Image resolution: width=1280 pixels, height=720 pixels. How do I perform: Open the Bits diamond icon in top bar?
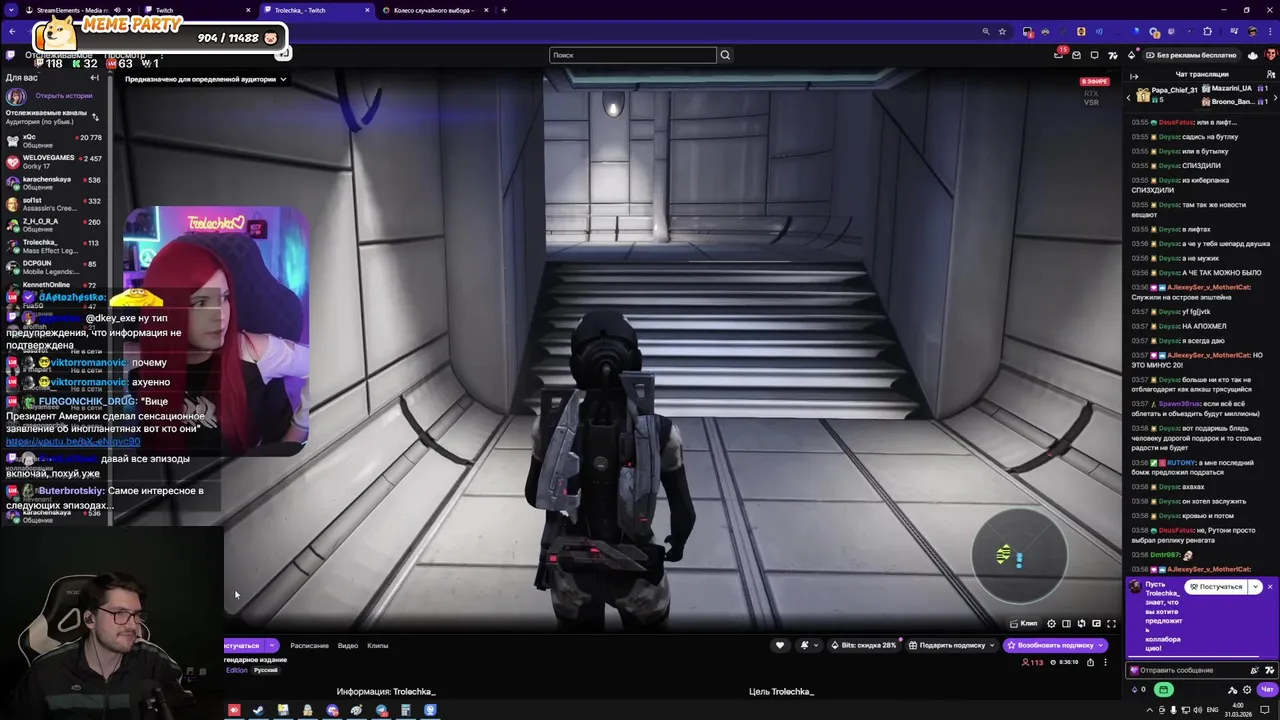pos(1131,55)
